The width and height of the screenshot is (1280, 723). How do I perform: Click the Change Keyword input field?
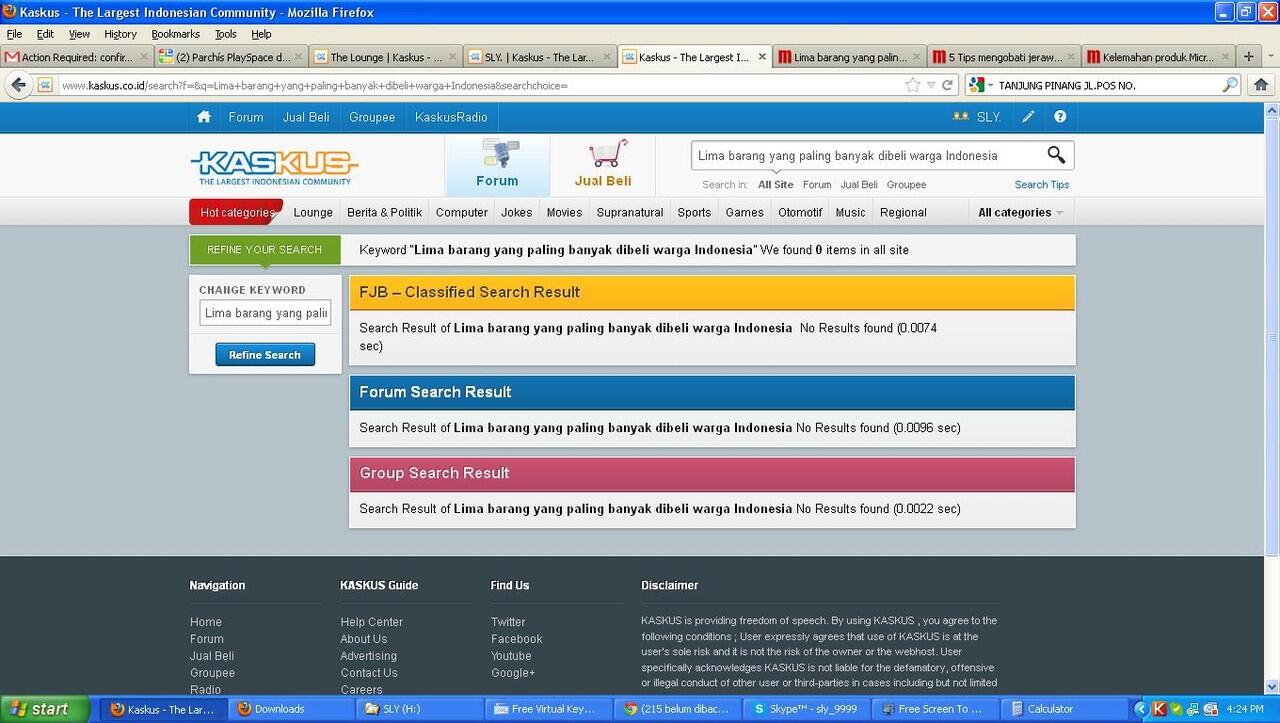(265, 313)
